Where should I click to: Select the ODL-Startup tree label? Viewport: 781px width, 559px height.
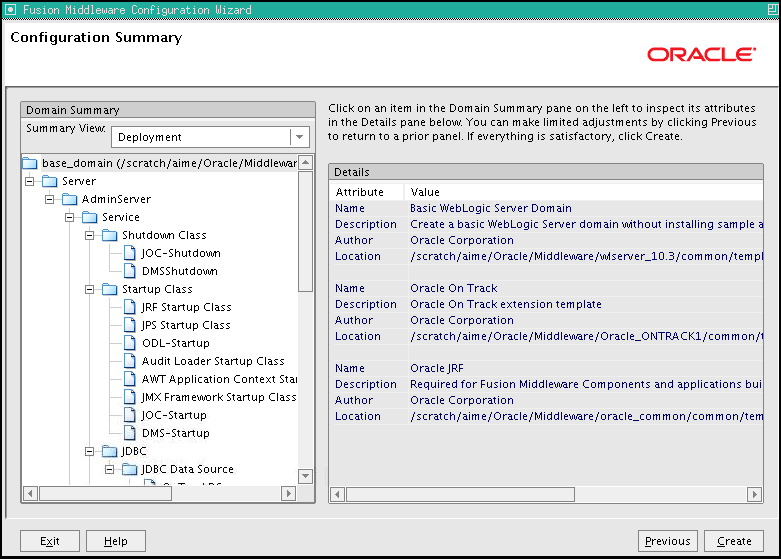pyautogui.click(x=176, y=343)
